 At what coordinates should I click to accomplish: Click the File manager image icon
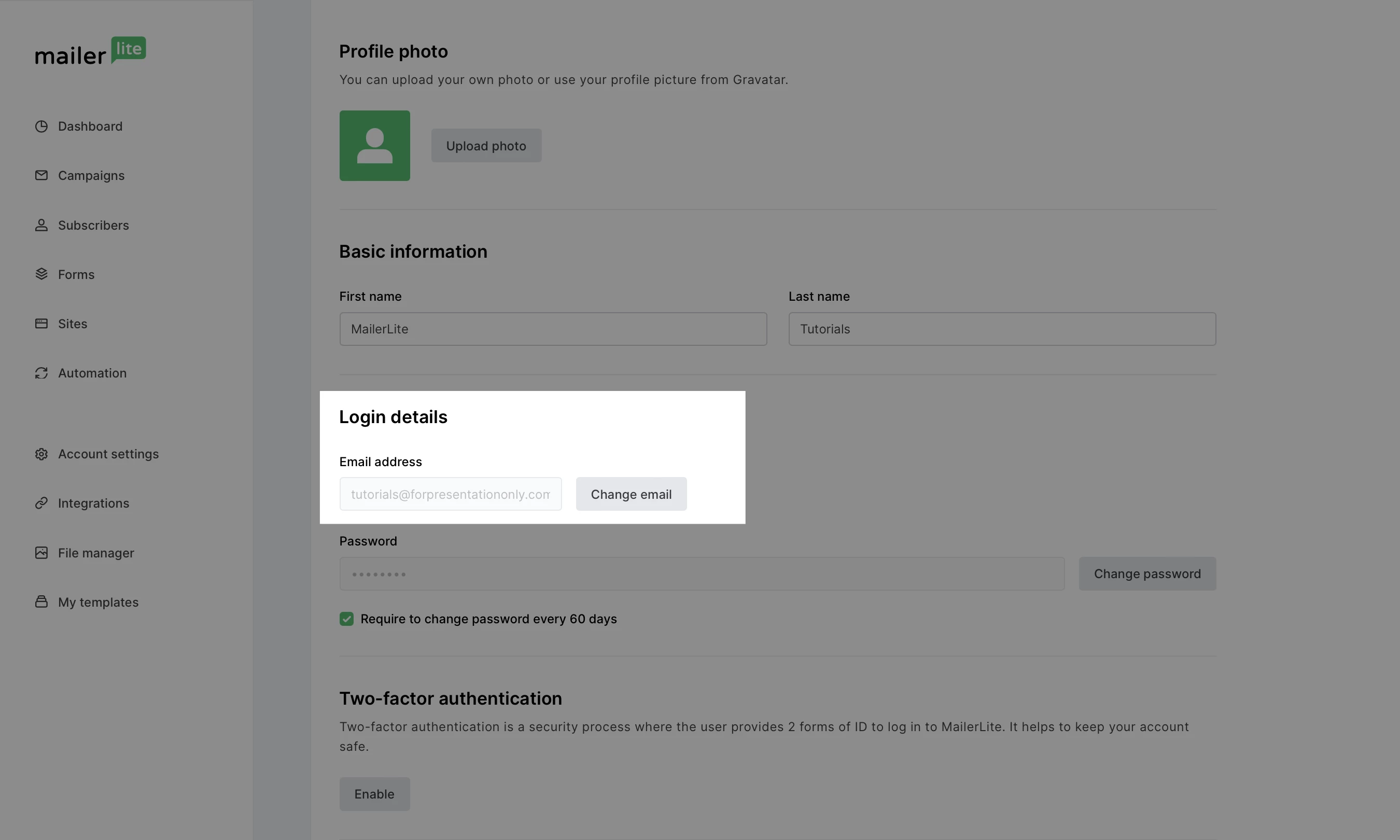(x=41, y=553)
